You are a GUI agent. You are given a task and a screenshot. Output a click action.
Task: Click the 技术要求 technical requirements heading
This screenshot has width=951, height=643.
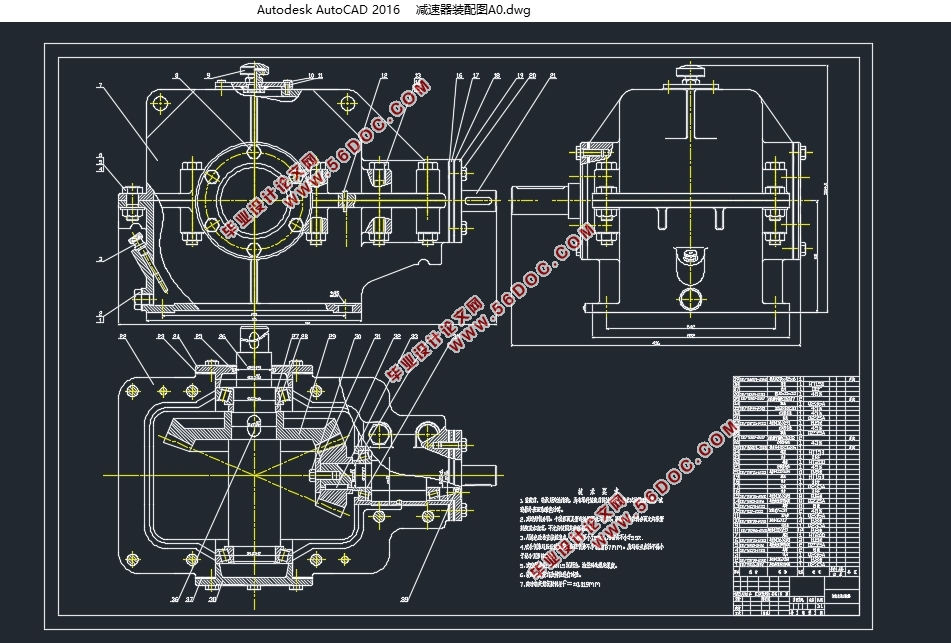[x=597, y=492]
